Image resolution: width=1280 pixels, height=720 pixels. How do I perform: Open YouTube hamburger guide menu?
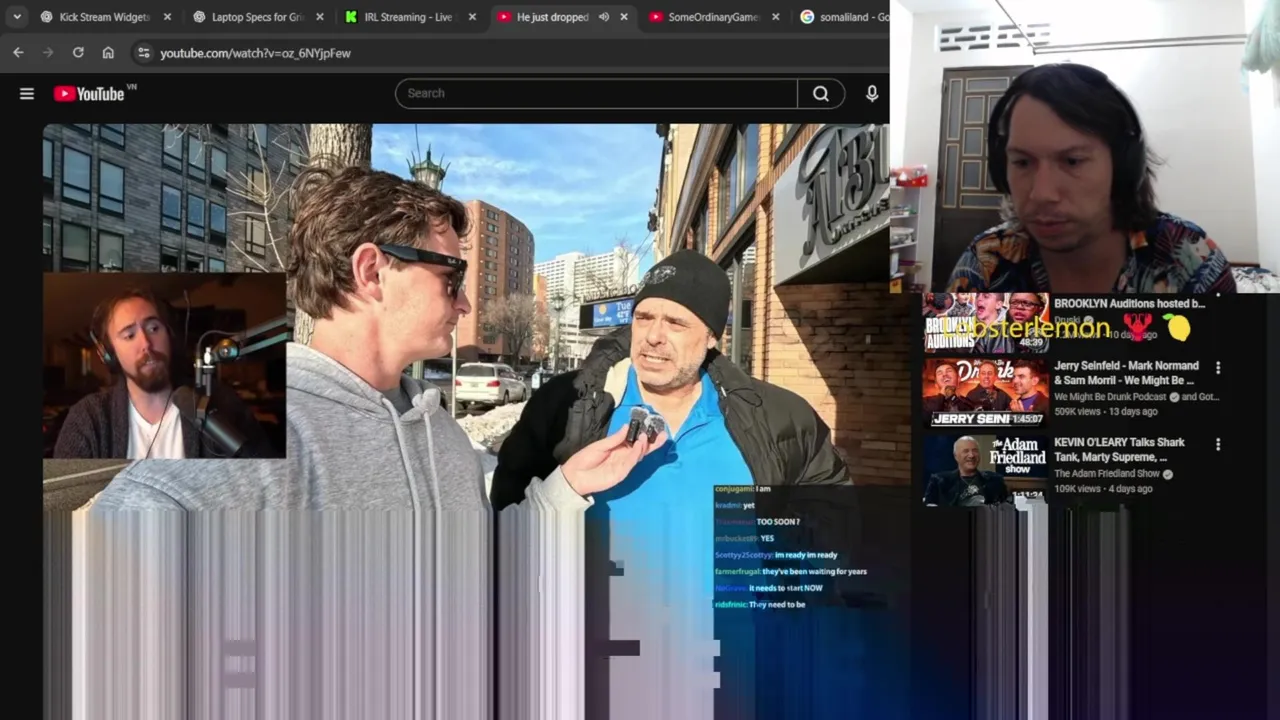tap(27, 94)
